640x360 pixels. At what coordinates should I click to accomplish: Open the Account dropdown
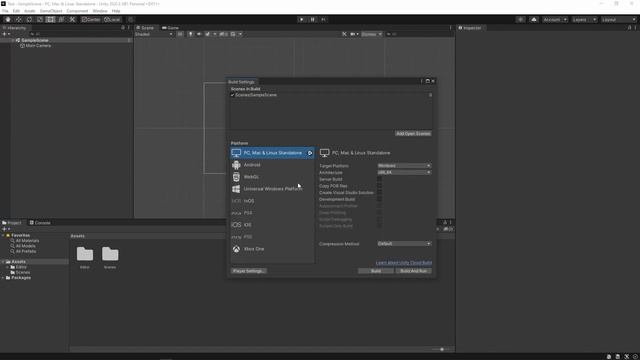coord(555,20)
